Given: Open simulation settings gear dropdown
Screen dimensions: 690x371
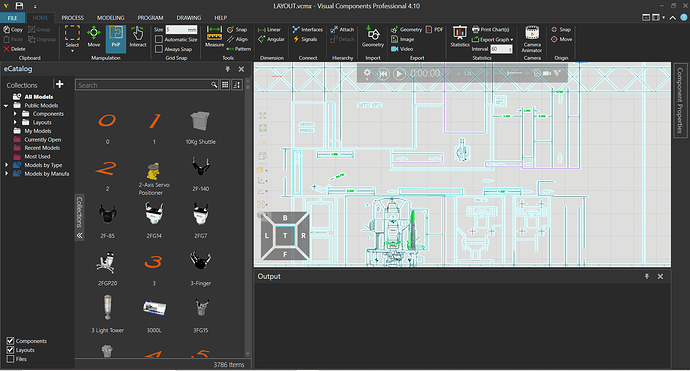Looking at the screenshot, I should click(367, 74).
